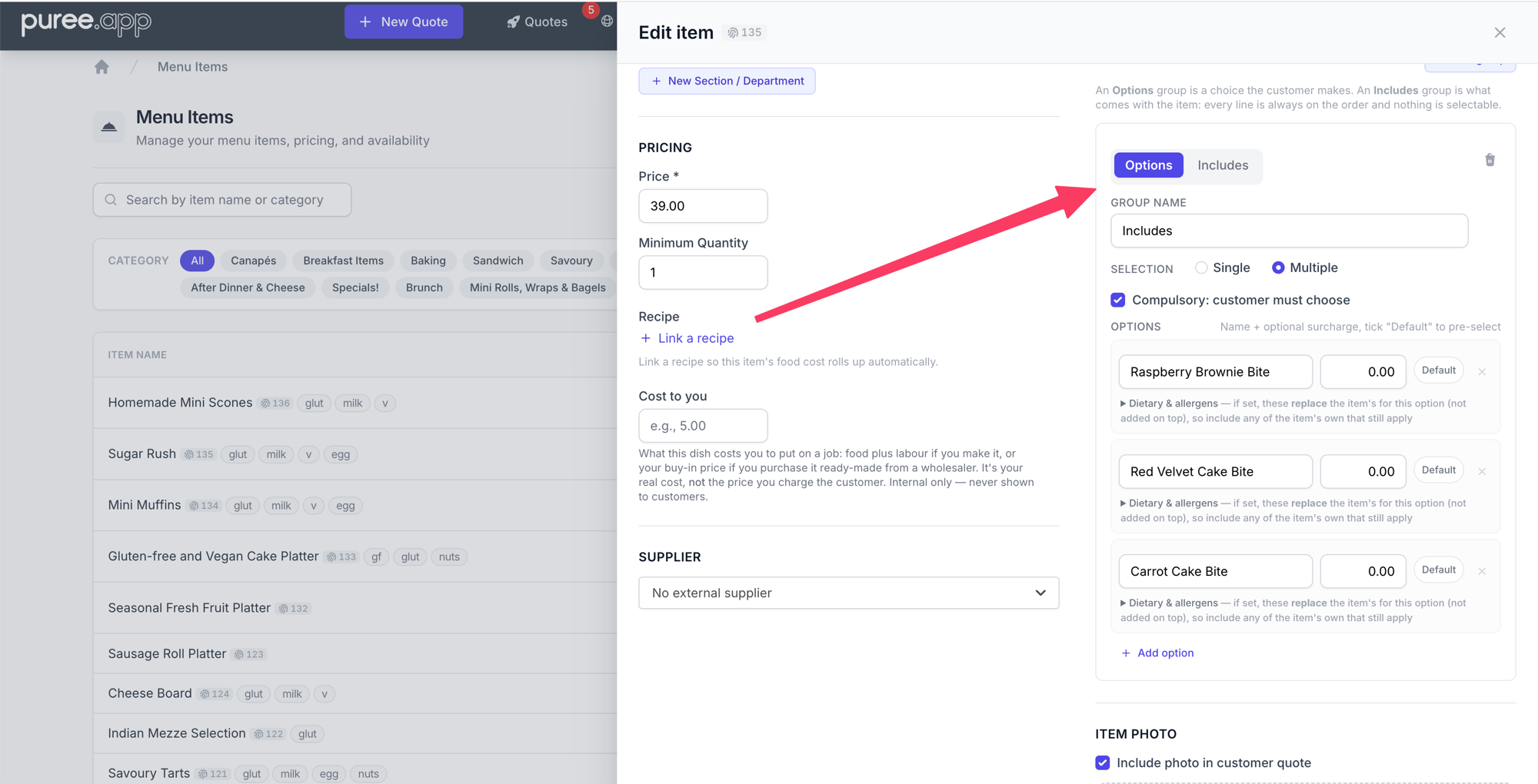1538x784 pixels.
Task: Filter category by All
Action: point(197,261)
